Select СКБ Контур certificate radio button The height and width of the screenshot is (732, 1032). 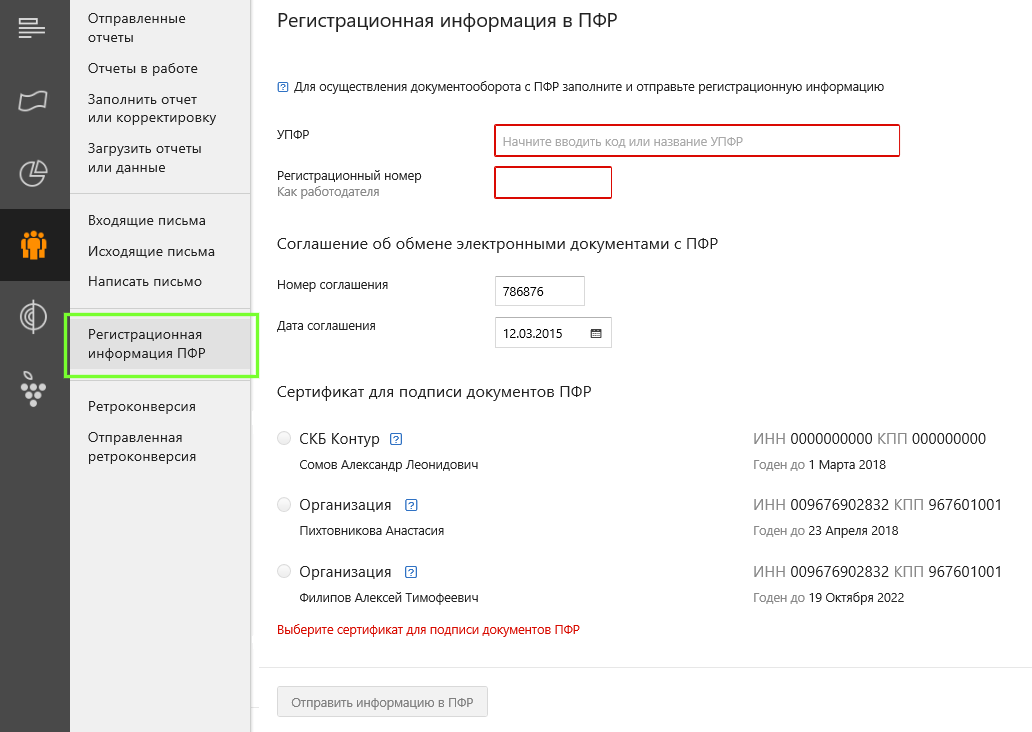[284, 438]
